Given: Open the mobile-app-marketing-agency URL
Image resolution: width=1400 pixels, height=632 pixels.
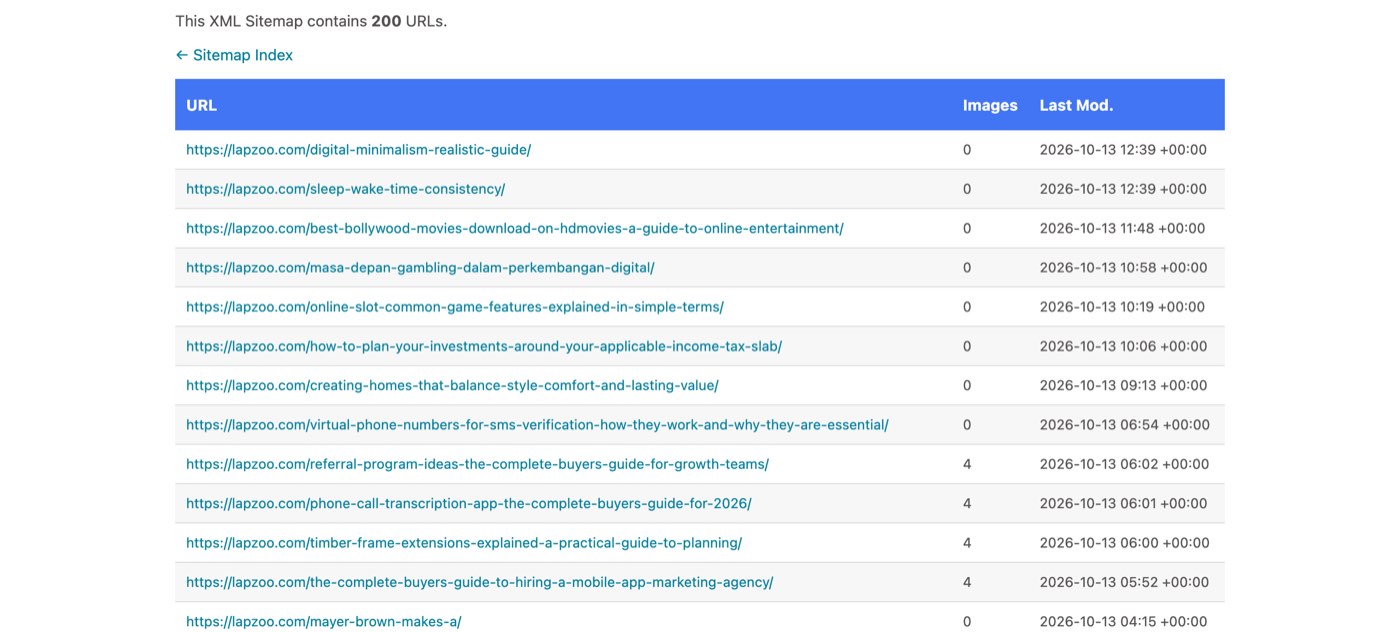Looking at the screenshot, I should [480, 582].
